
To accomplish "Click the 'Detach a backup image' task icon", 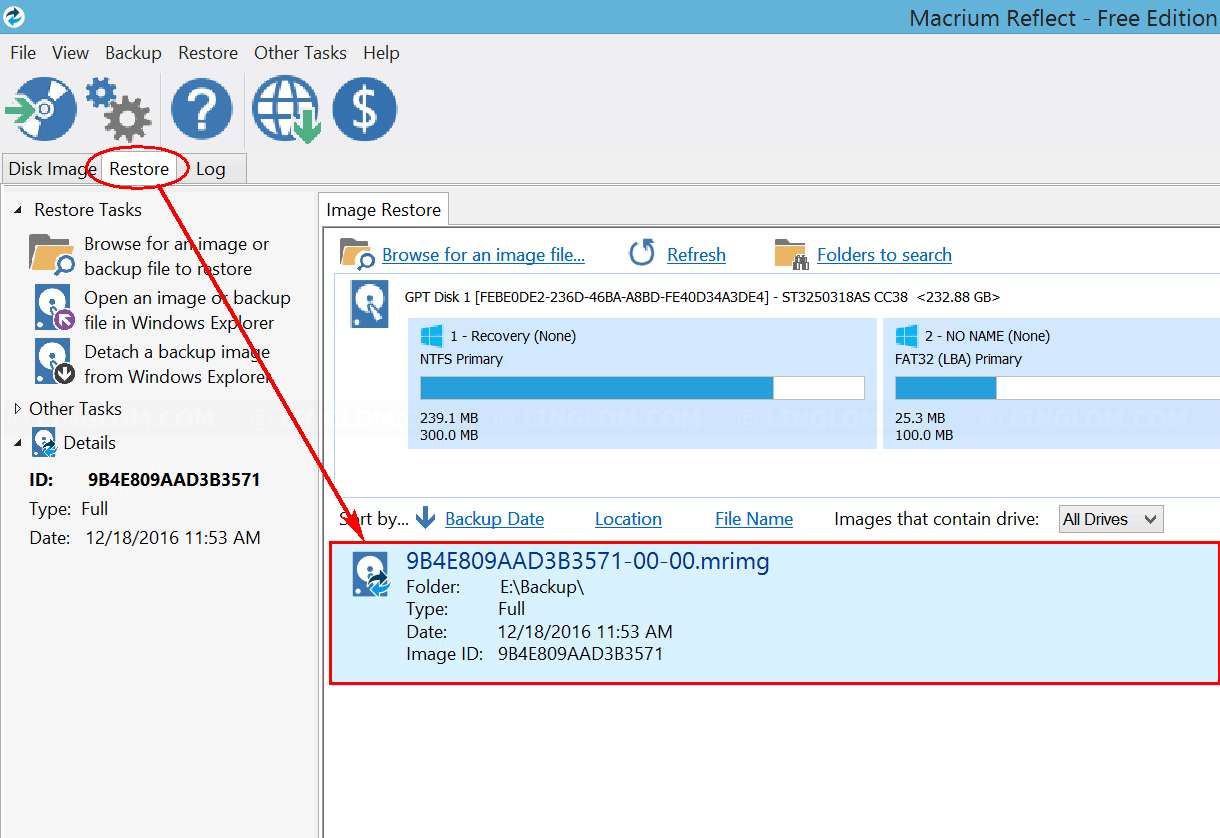I will (55, 361).
